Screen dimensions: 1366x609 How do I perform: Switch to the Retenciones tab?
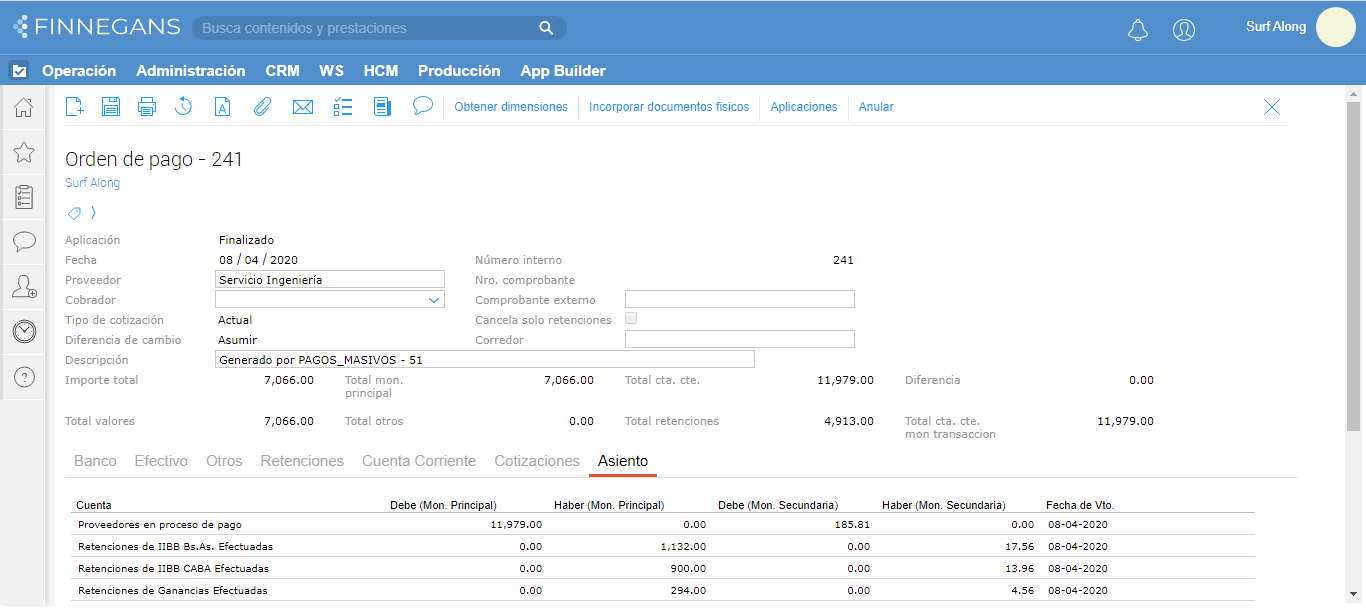coord(302,461)
